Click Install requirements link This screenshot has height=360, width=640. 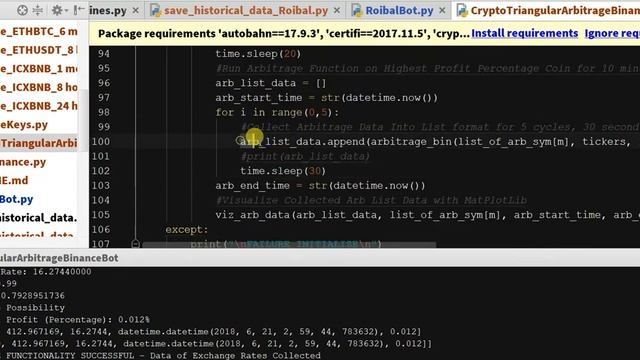pyautogui.click(x=524, y=33)
